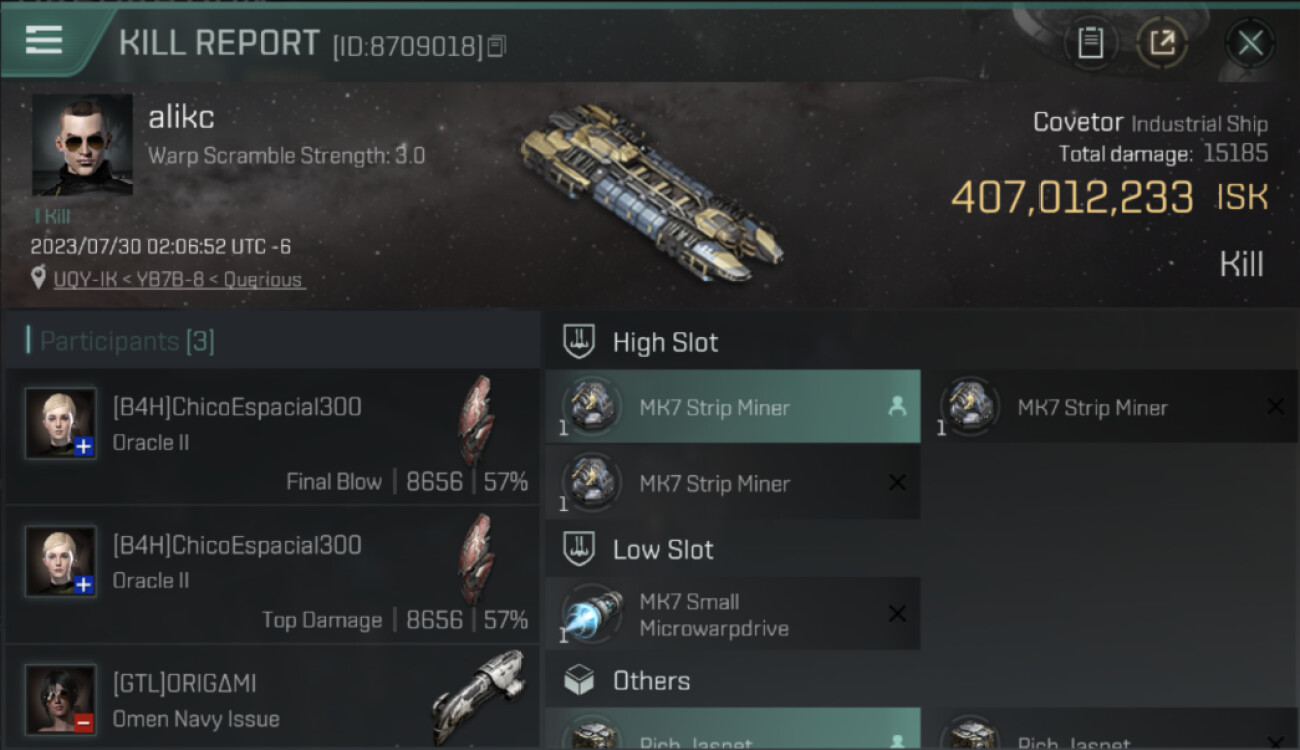
Task: Open the clipboard icon in header
Action: (1090, 43)
